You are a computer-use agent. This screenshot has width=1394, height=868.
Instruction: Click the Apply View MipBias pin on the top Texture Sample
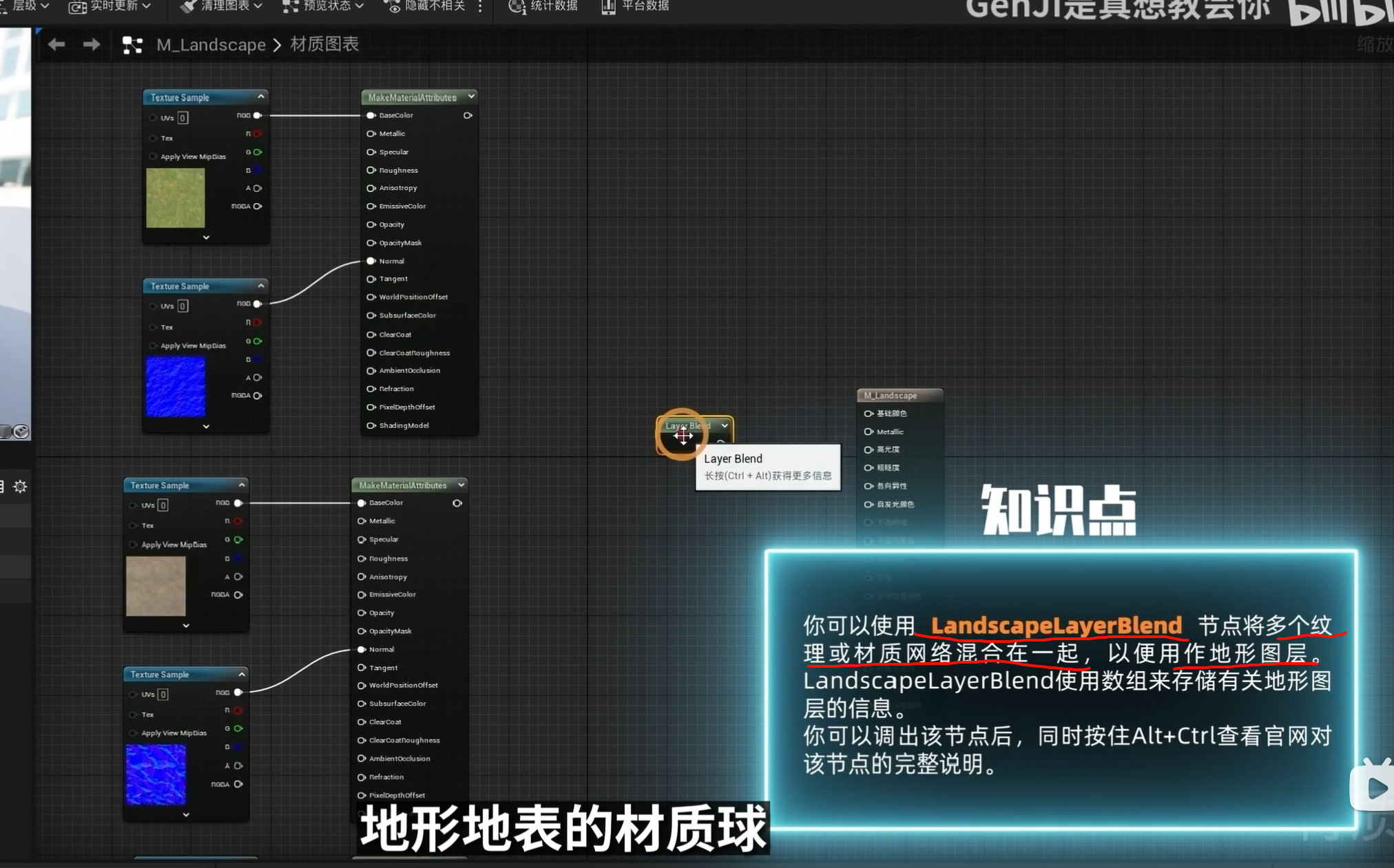(153, 157)
